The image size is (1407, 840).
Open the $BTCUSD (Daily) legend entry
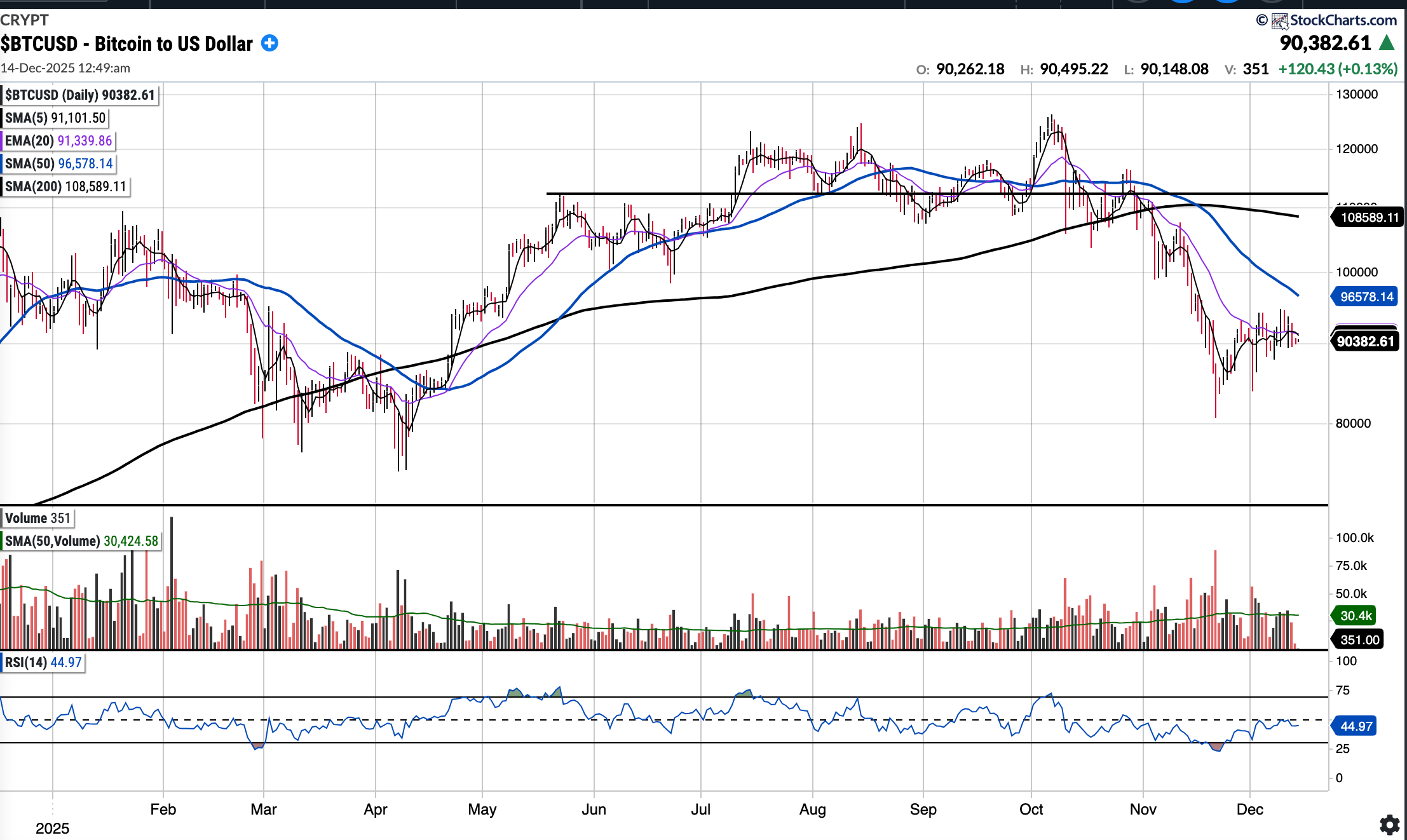(79, 95)
